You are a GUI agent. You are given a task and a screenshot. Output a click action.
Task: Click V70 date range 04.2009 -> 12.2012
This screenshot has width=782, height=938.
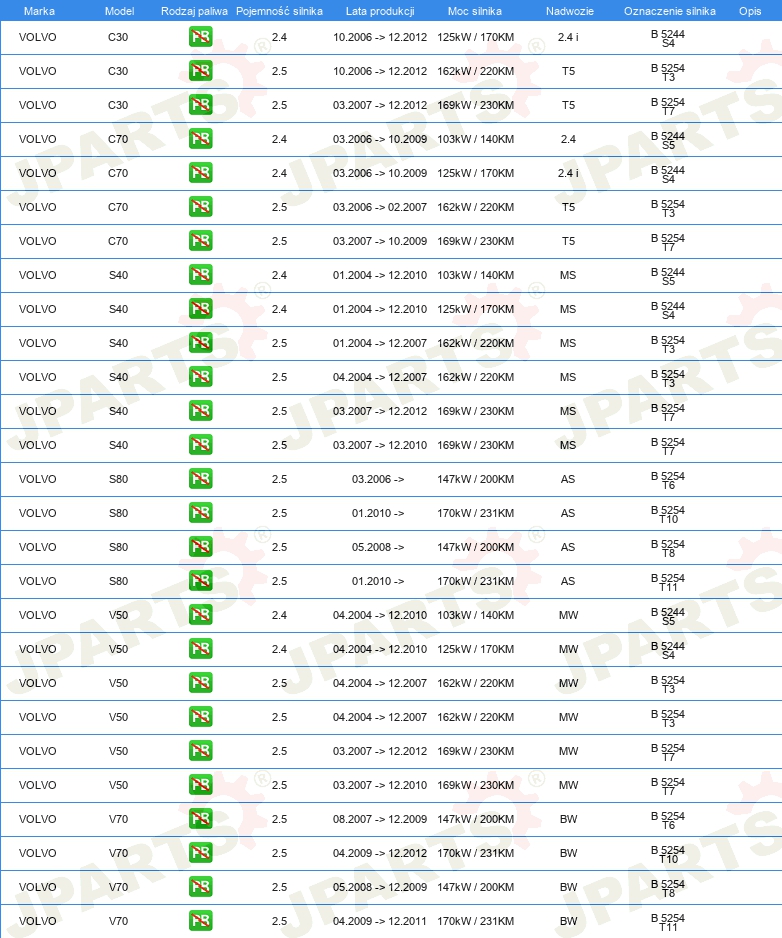[x=380, y=853]
